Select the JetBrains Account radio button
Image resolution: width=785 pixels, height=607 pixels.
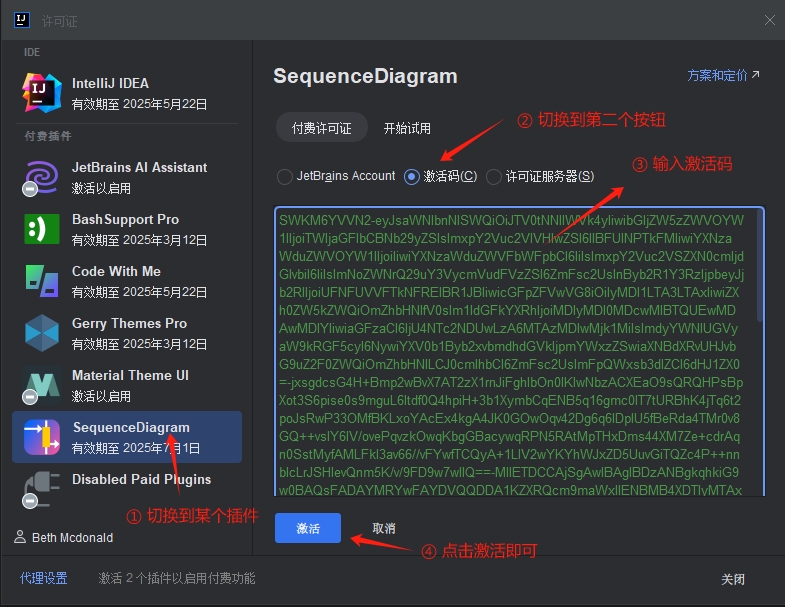point(284,176)
